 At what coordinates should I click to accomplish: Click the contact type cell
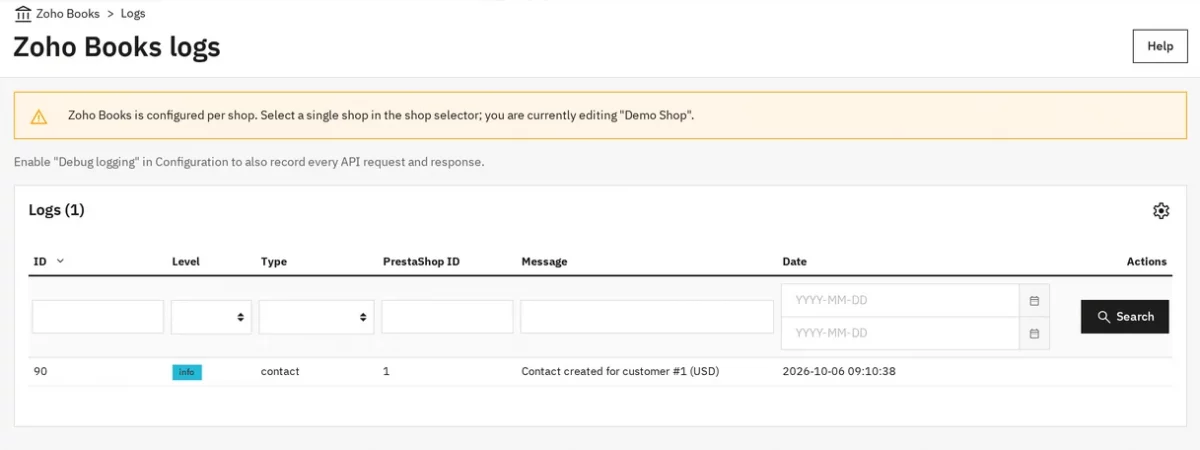(x=280, y=371)
